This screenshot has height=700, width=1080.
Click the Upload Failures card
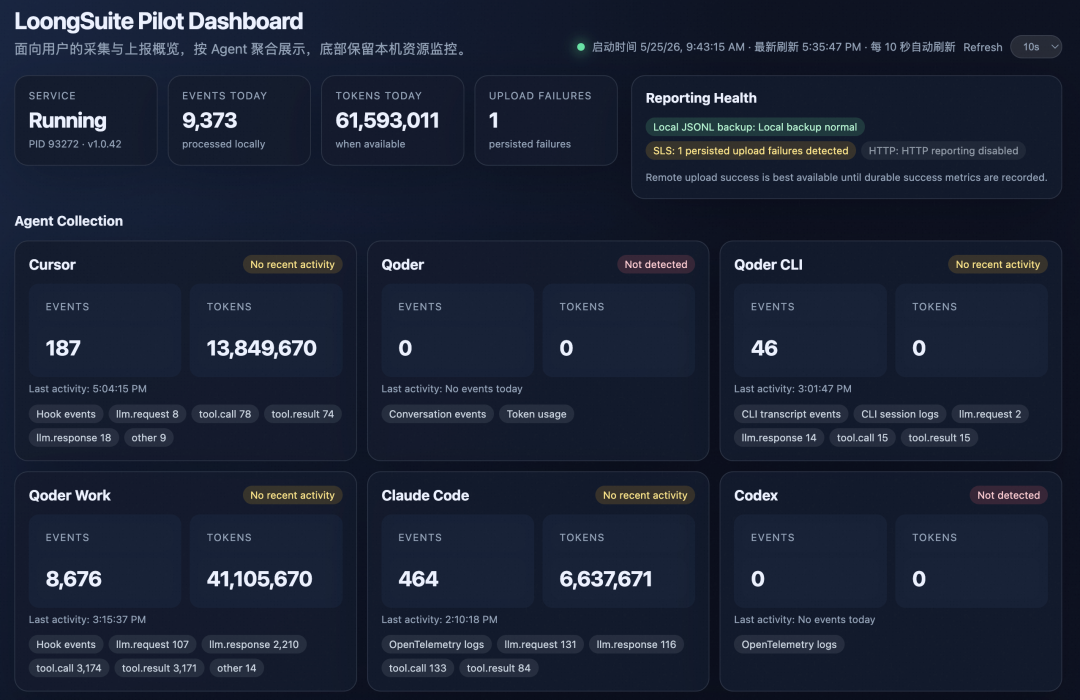pos(546,121)
